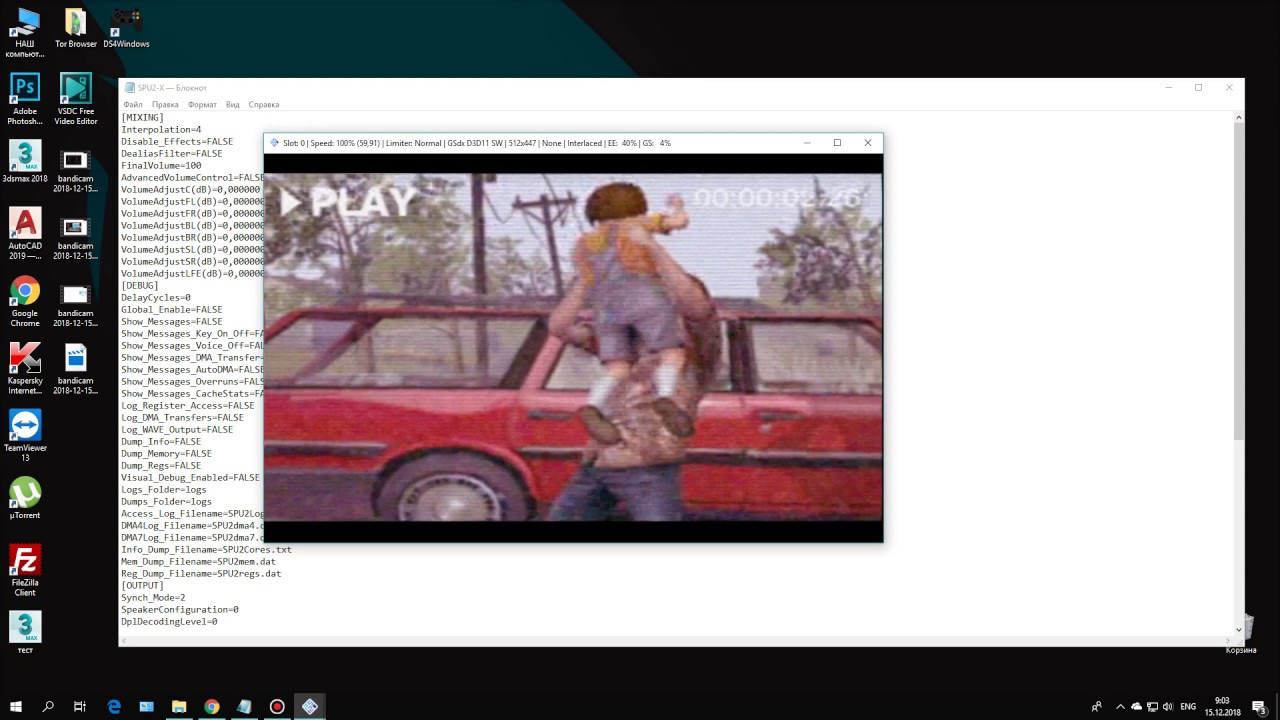
Task: Click the [OUTPUT] section line
Action: coord(142,586)
